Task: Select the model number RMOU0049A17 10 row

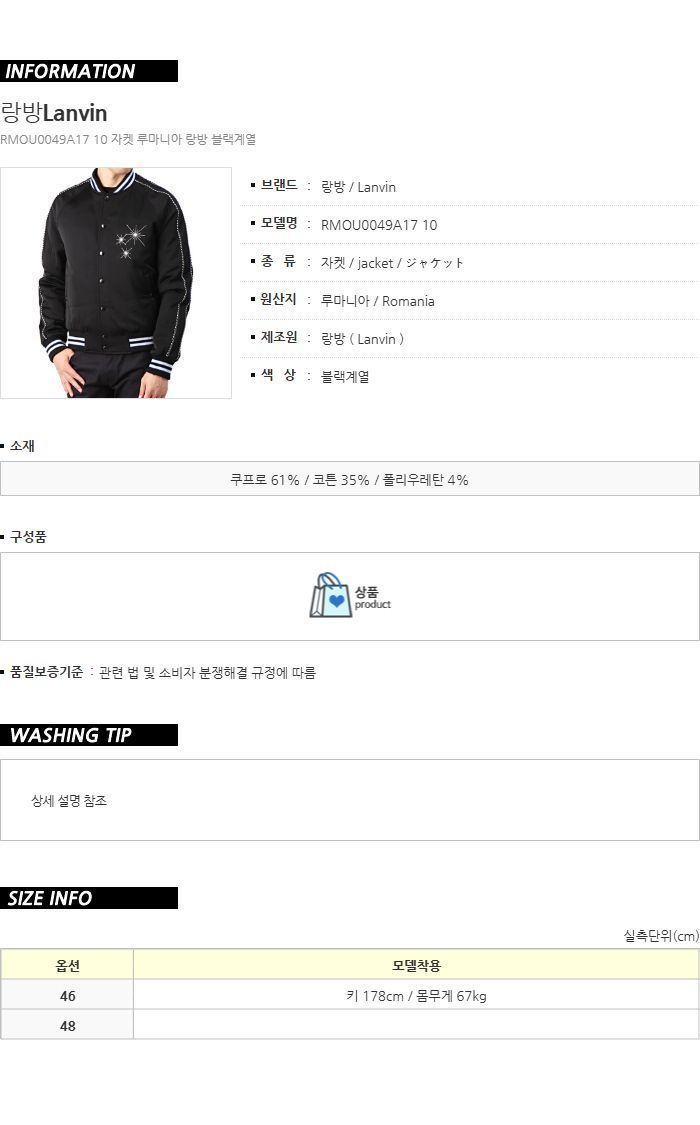Action: tap(469, 225)
